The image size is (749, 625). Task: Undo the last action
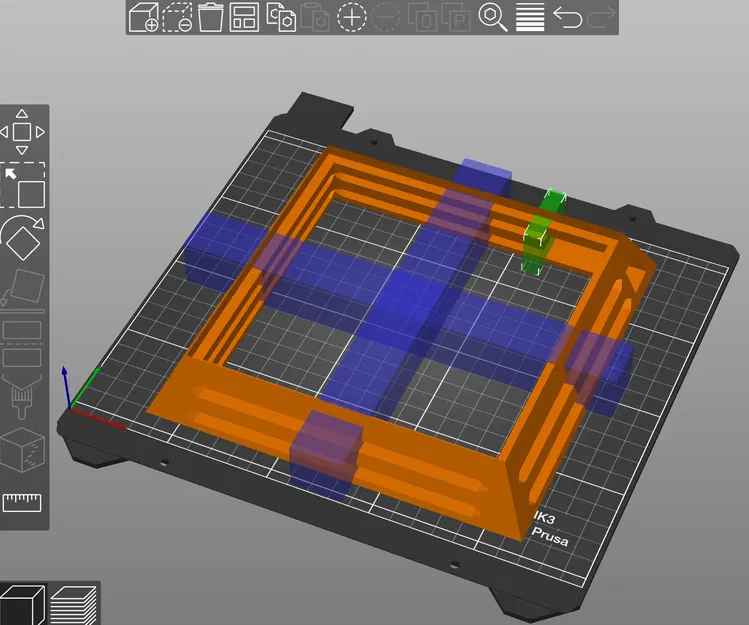(567, 17)
